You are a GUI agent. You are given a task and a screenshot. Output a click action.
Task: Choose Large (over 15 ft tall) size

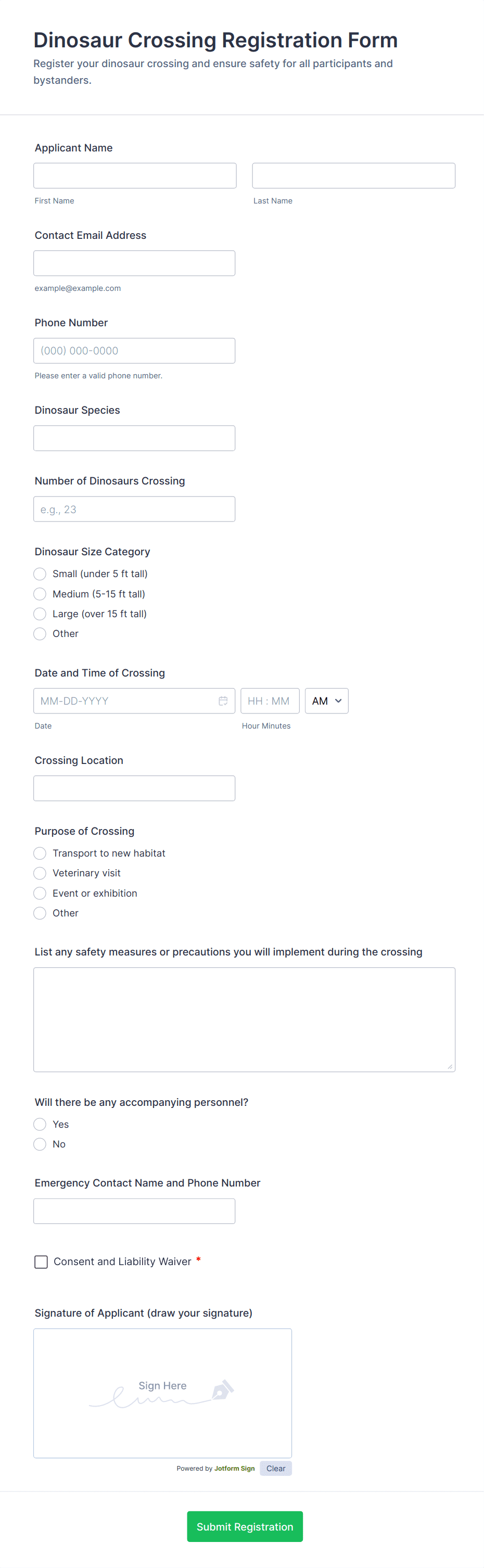(40, 614)
